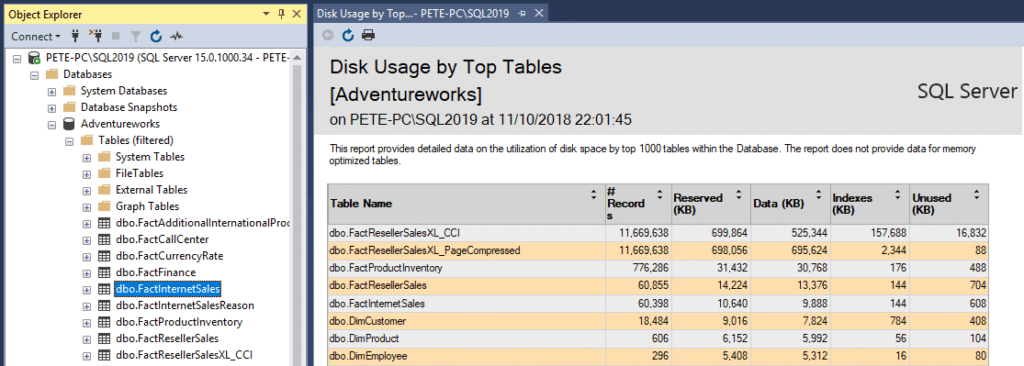This screenshot has width=1024, height=366.
Task: Click the Stop square icon in Object Explorer
Action: 116,37
